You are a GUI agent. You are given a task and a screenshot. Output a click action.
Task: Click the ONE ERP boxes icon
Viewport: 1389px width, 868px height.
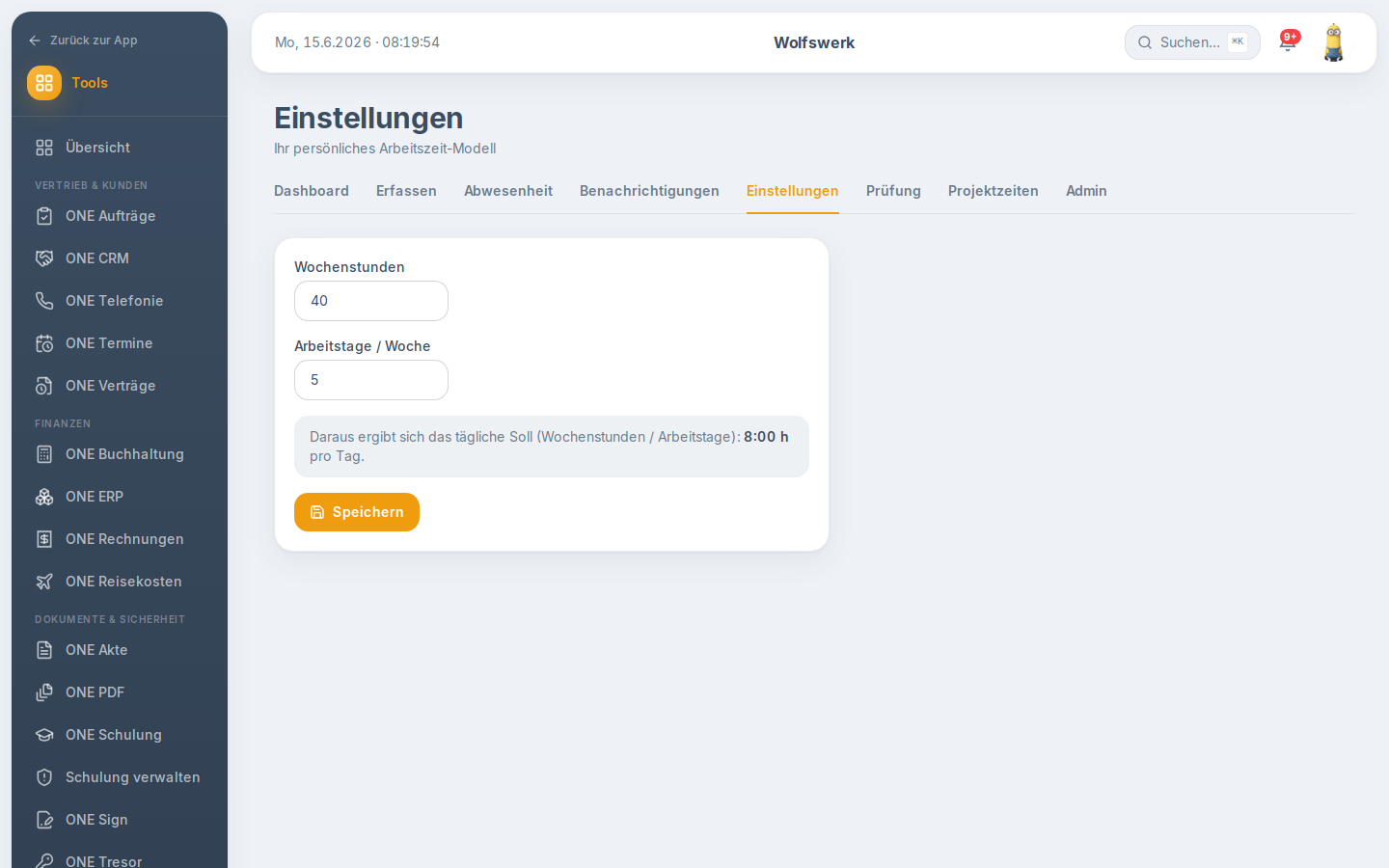(44, 497)
